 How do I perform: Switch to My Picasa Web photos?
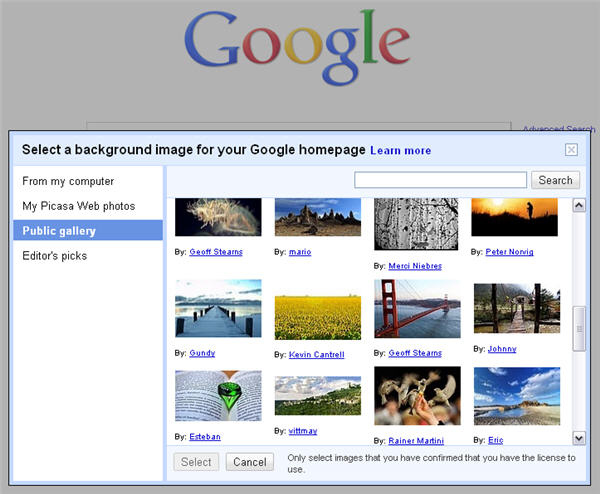coord(78,206)
